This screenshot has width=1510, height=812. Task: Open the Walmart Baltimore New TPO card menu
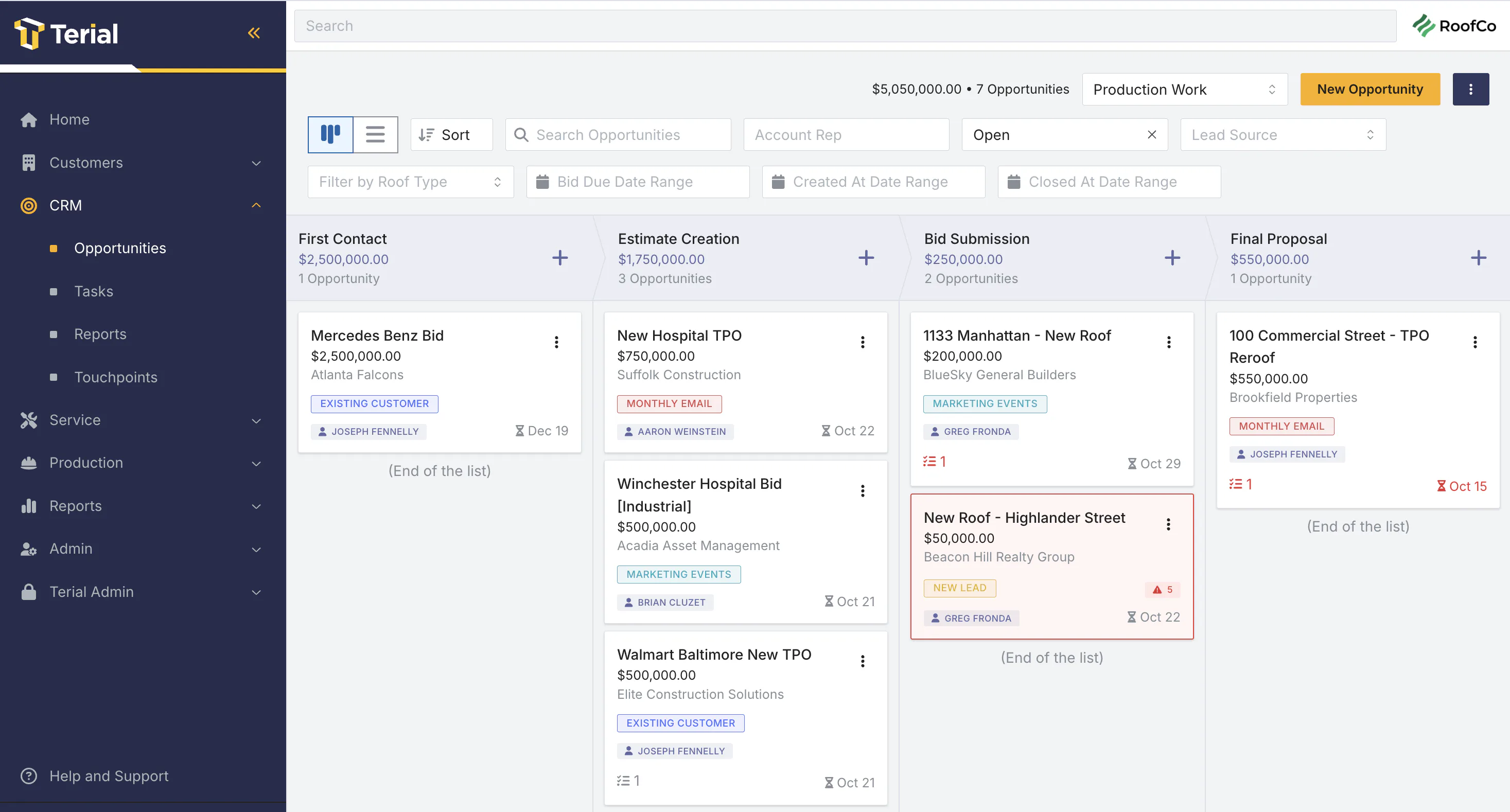click(862, 662)
